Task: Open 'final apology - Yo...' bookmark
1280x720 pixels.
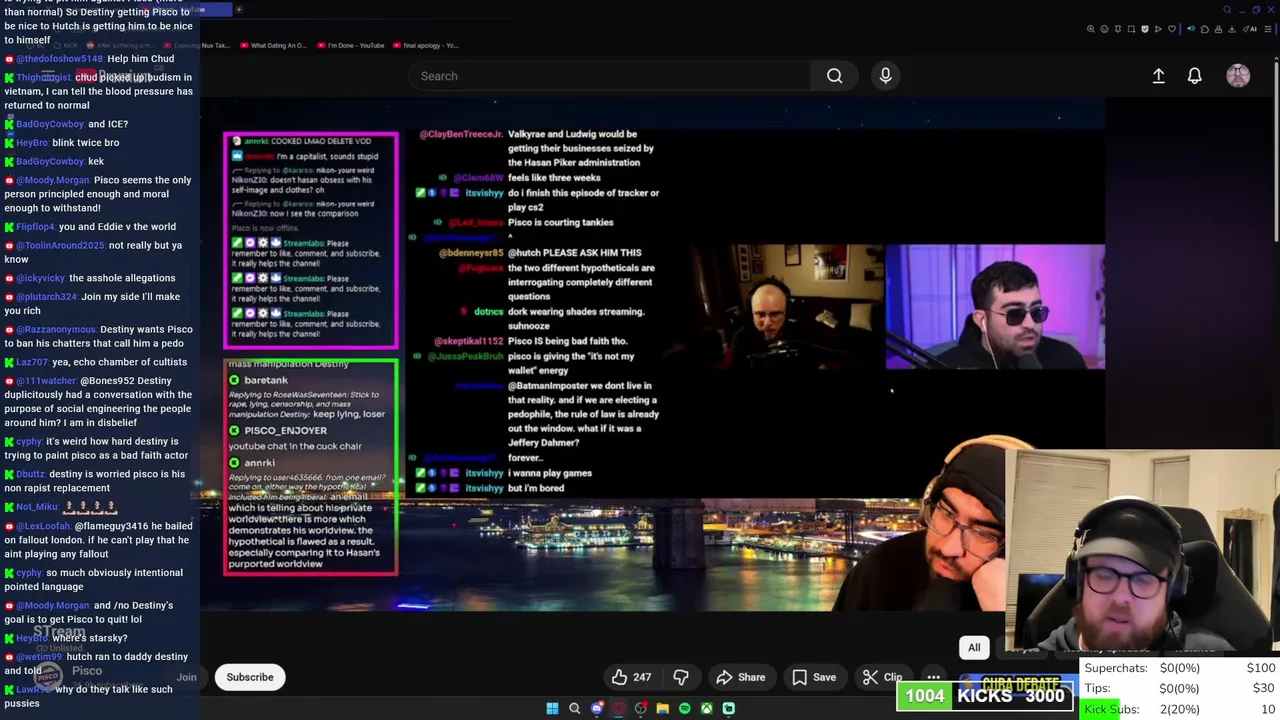Action: click(x=425, y=45)
